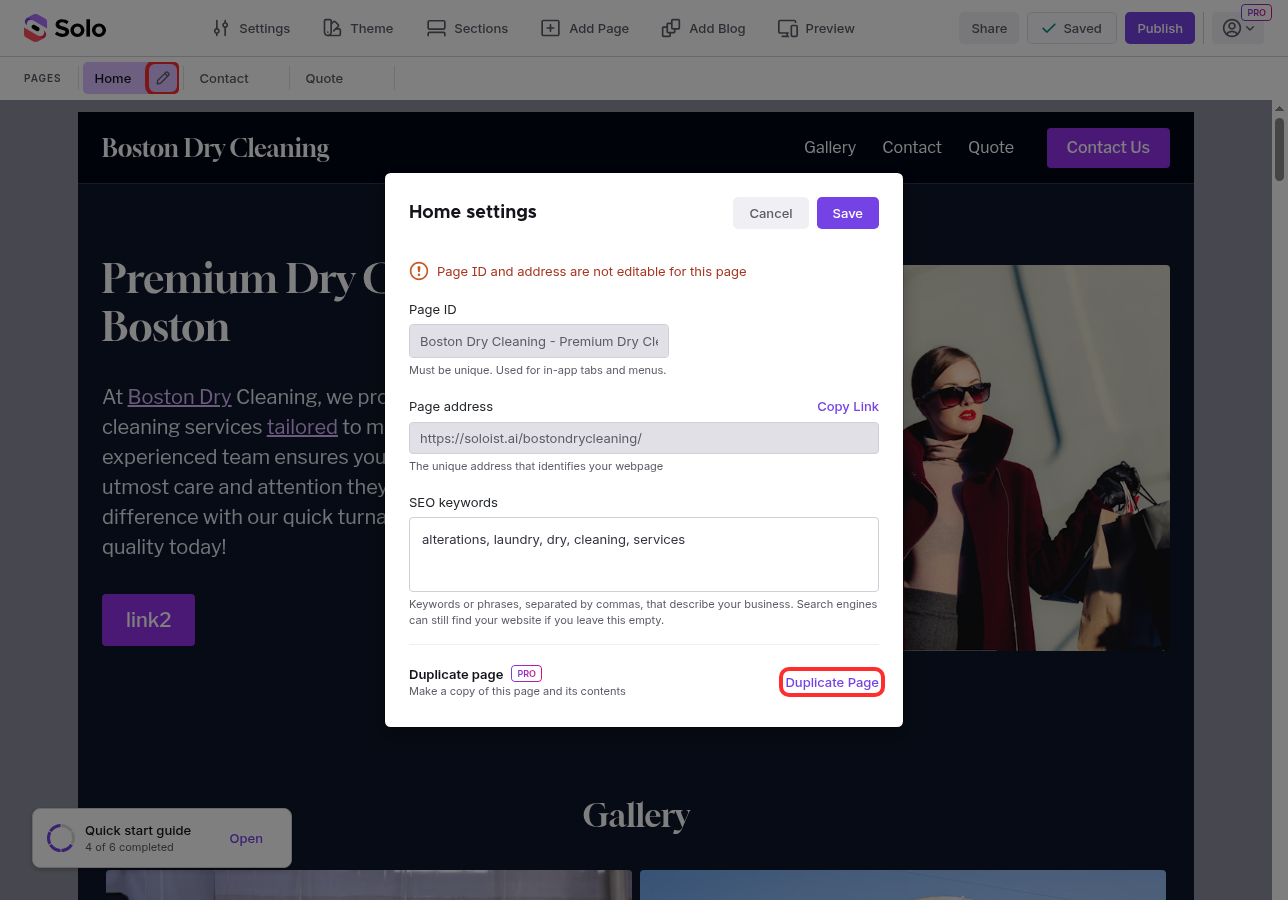The height and width of the screenshot is (900, 1288).
Task: Switch to the Contact page tab
Action: [224, 78]
